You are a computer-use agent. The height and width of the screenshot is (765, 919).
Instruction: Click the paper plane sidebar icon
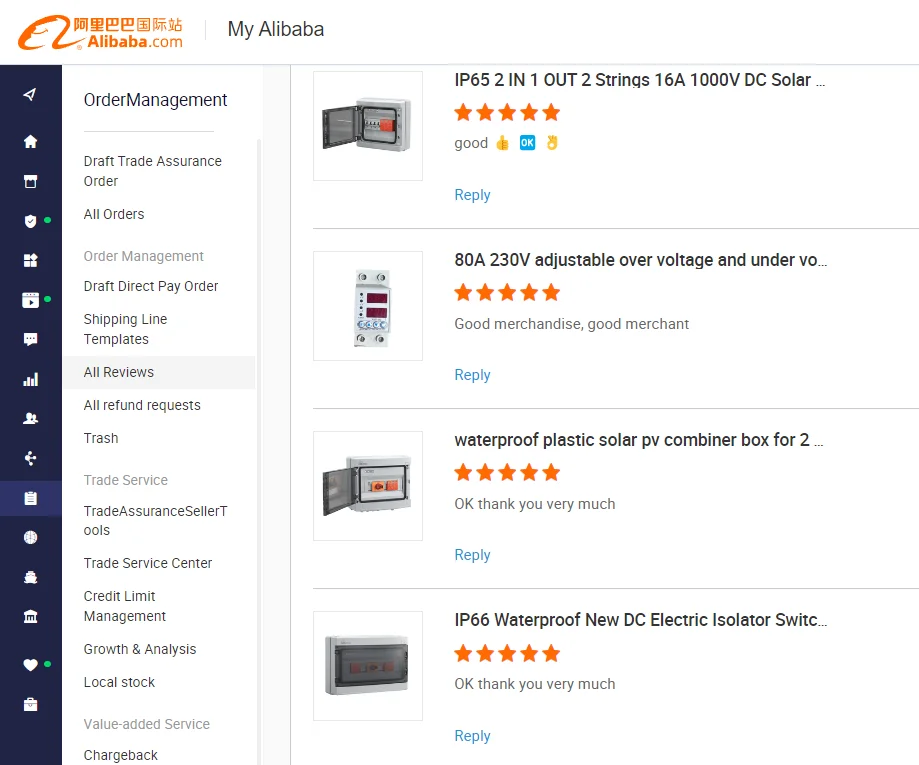pos(30,95)
